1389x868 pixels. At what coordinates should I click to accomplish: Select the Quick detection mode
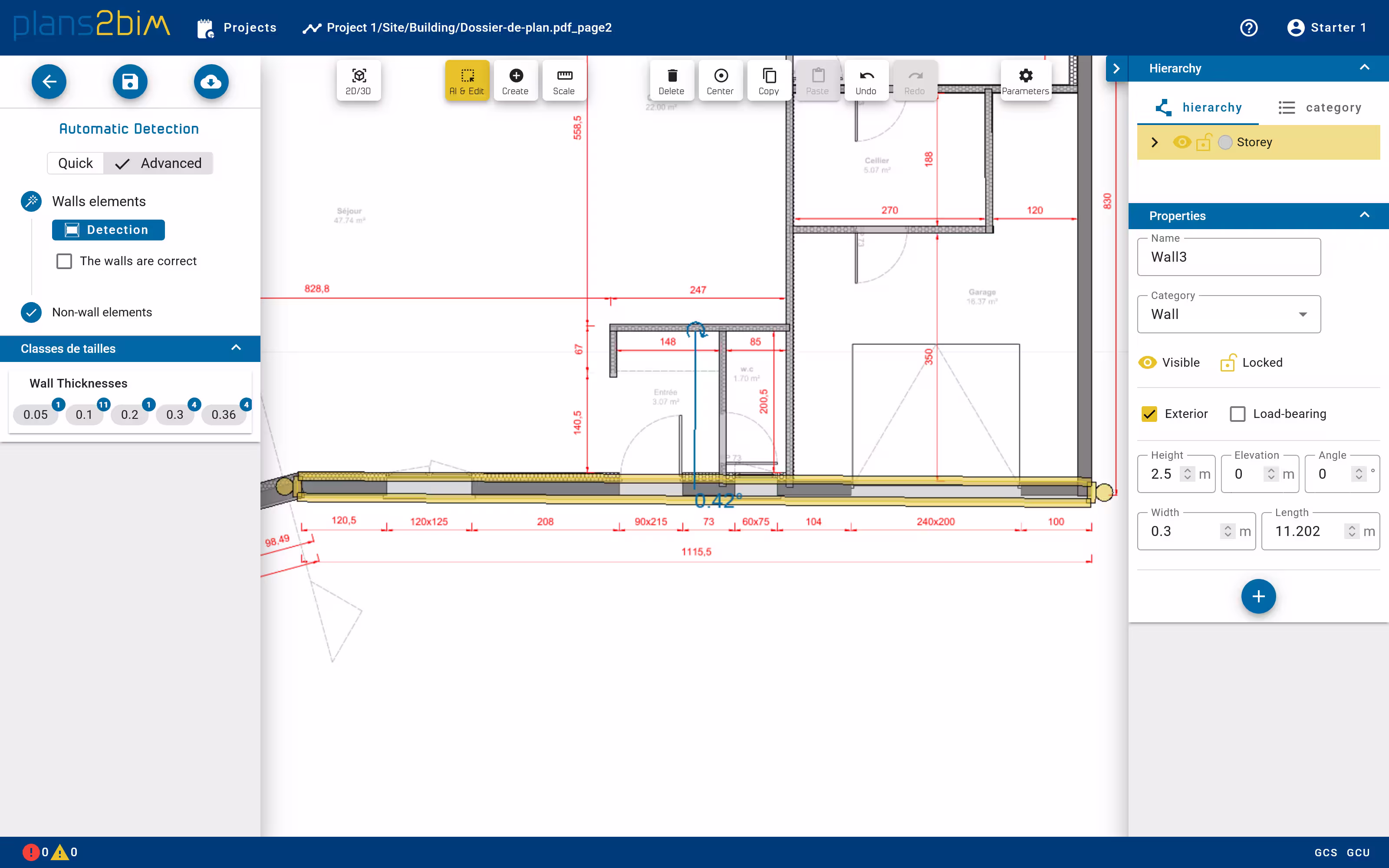[75, 163]
